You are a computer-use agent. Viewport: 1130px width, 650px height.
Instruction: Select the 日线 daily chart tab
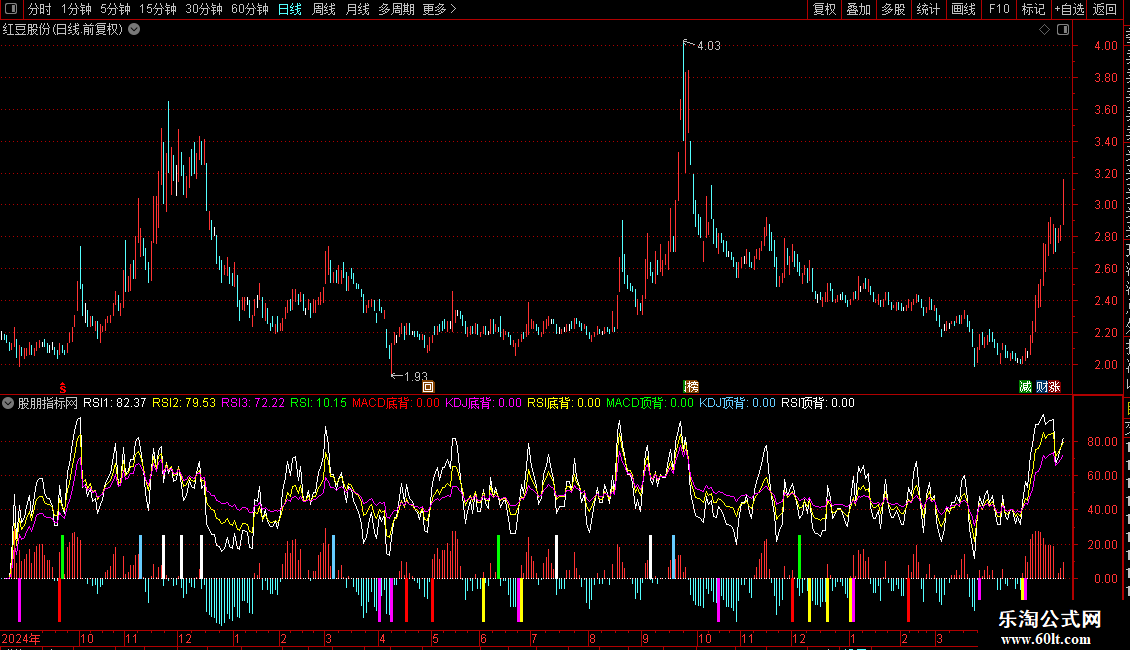(x=290, y=9)
